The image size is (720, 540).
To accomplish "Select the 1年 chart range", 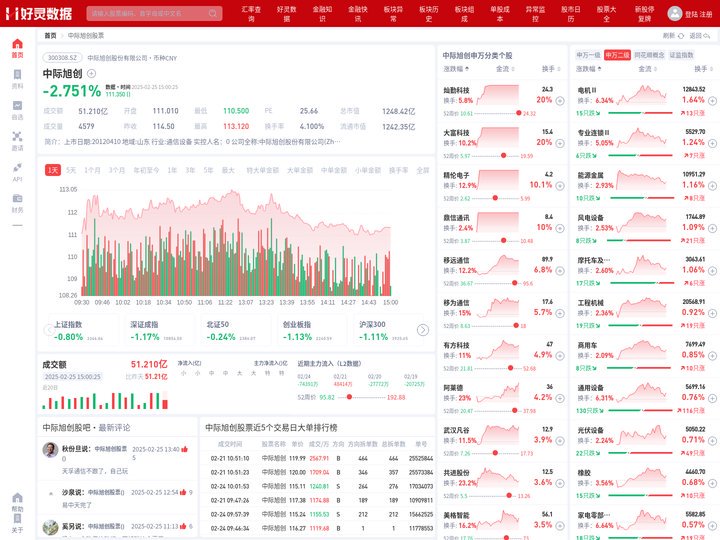I will (x=172, y=170).
